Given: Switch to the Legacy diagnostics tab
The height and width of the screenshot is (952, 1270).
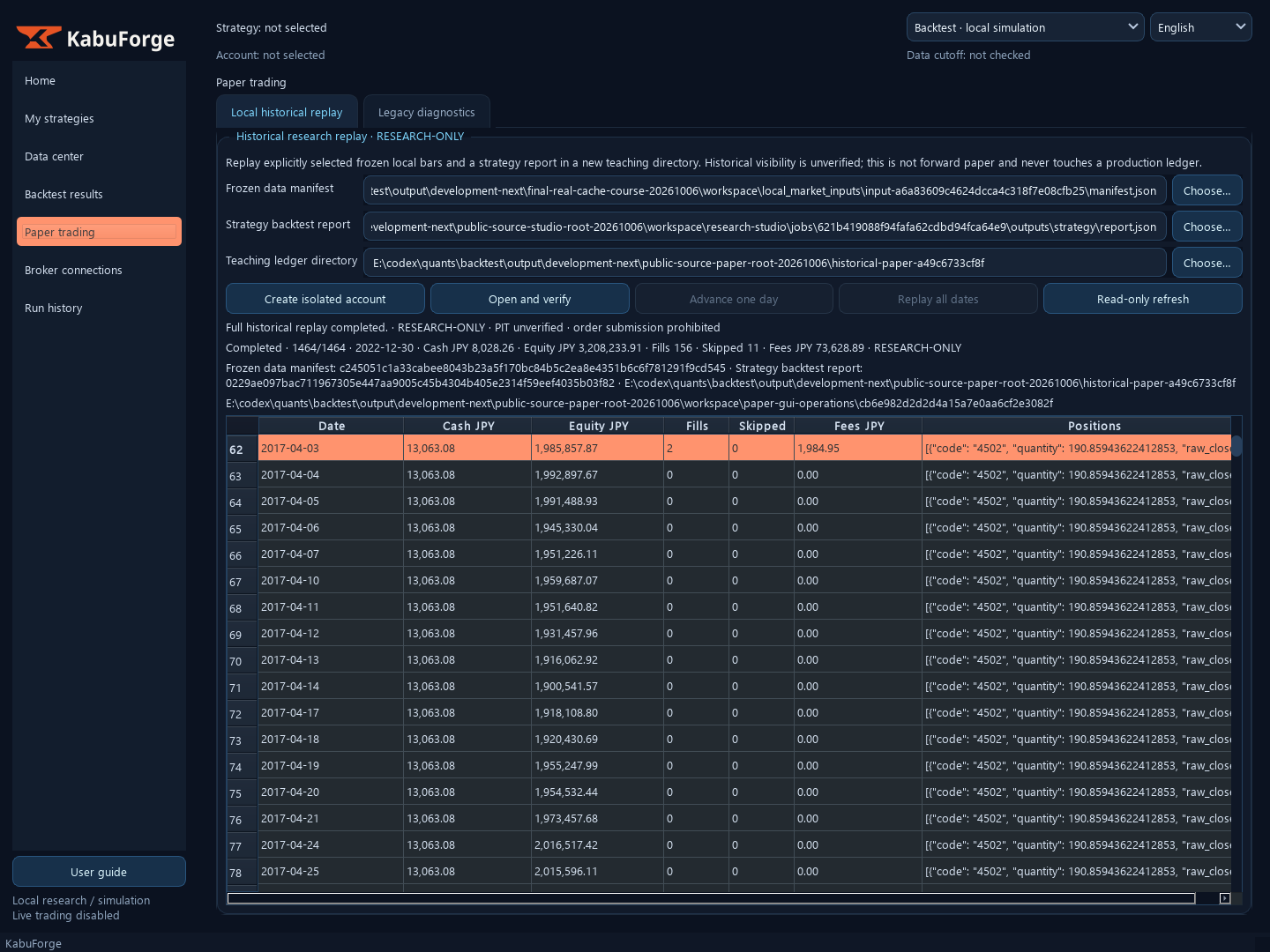Looking at the screenshot, I should pos(426,112).
